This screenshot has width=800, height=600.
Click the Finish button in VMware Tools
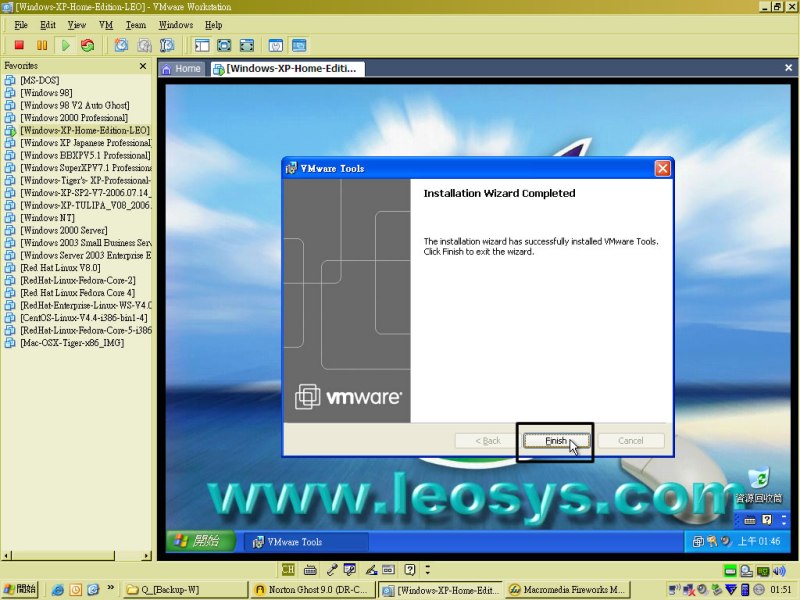(556, 441)
